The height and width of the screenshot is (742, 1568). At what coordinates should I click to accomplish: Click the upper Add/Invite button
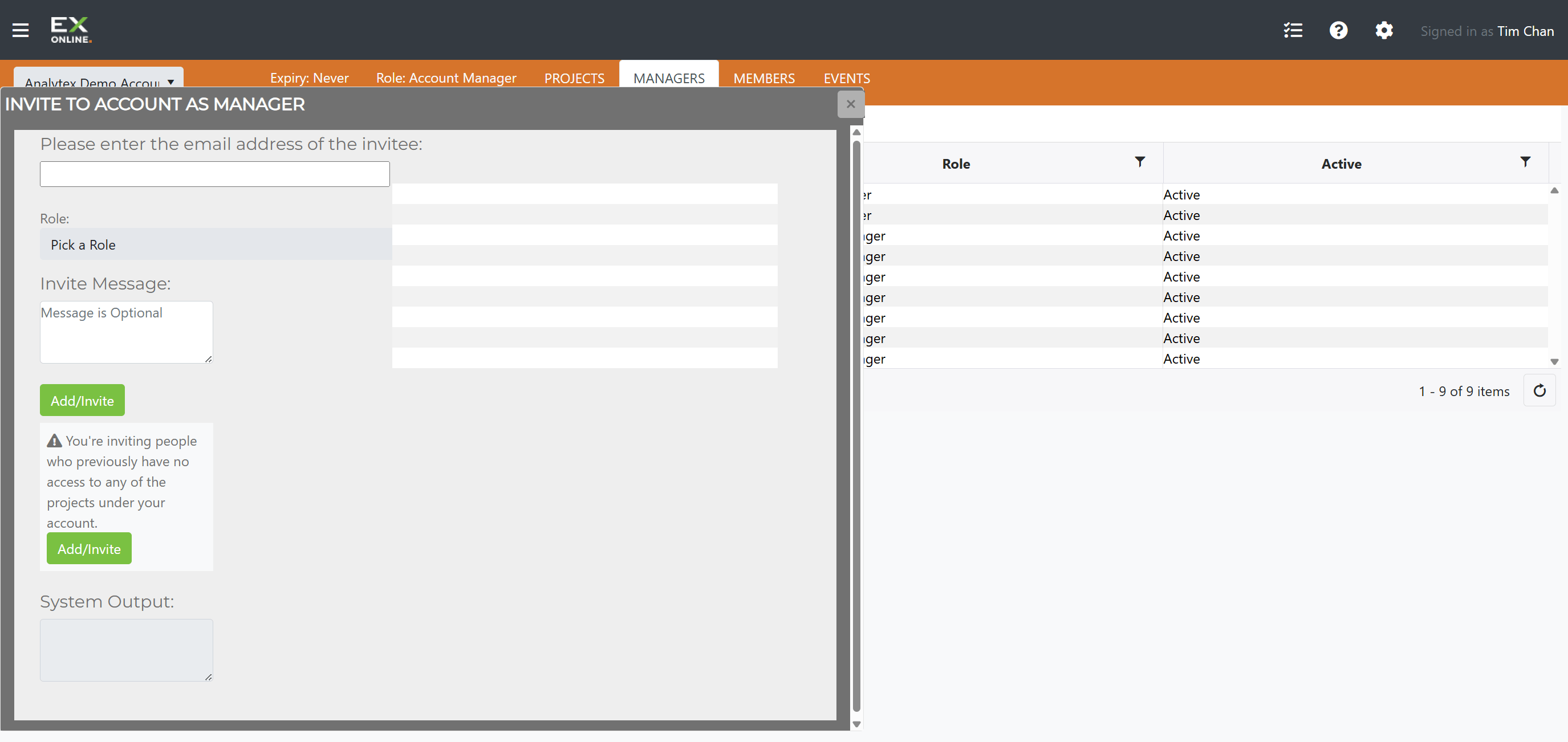[x=82, y=400]
